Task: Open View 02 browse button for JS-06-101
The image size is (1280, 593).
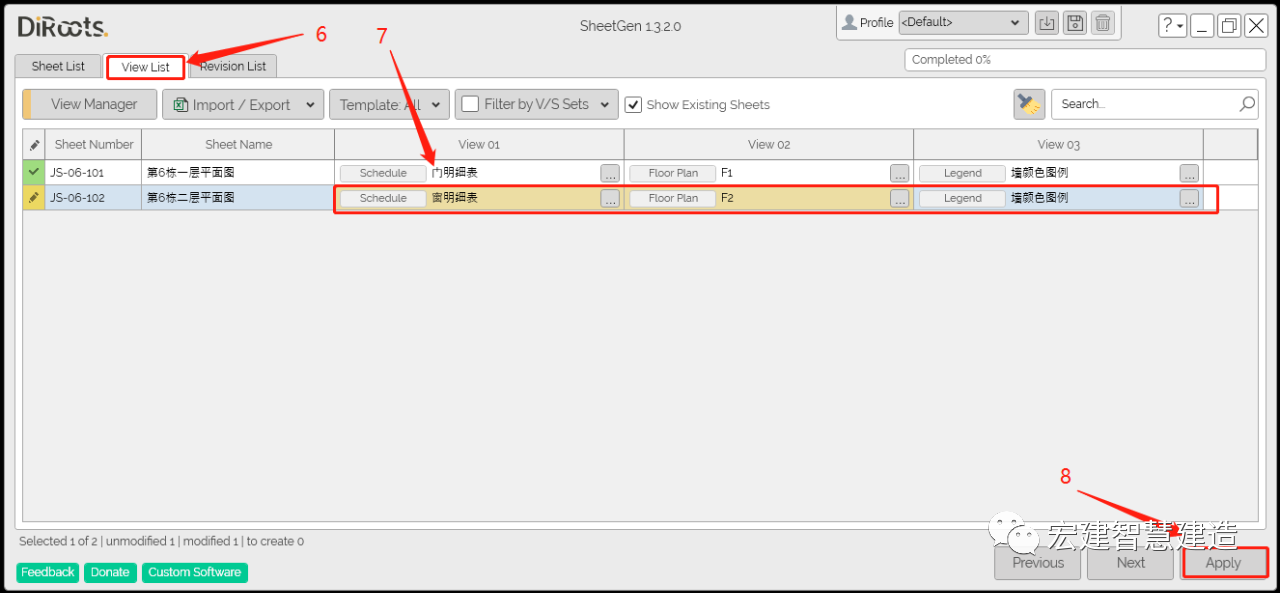Action: click(900, 173)
